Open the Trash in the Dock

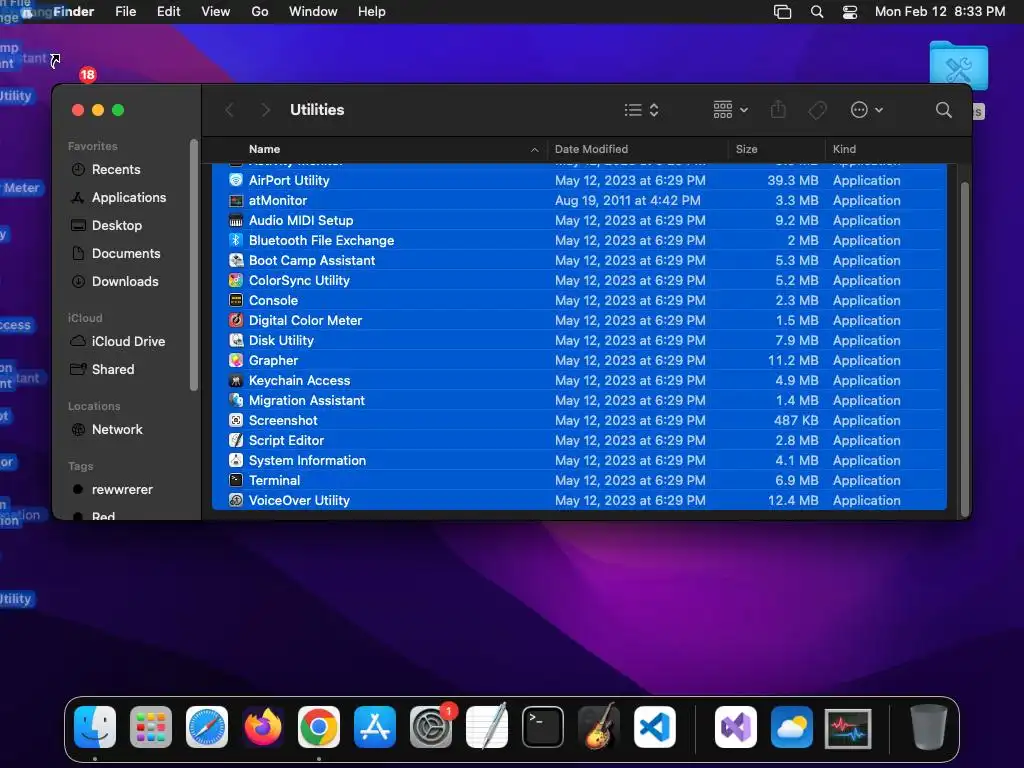click(928, 727)
